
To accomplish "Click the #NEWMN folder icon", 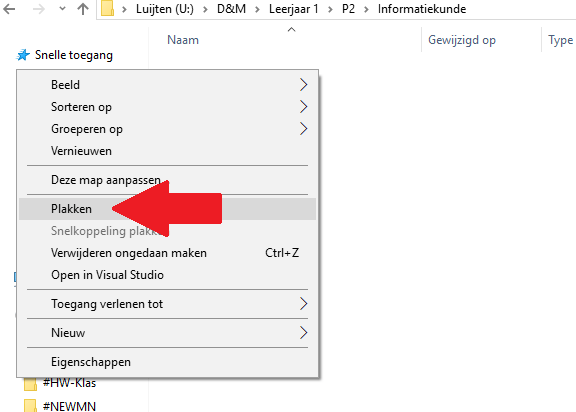I will 30,406.
